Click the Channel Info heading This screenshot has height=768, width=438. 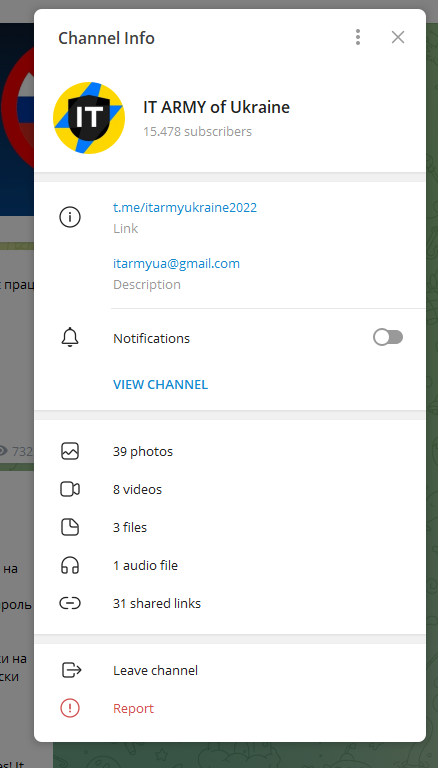[x=106, y=38]
